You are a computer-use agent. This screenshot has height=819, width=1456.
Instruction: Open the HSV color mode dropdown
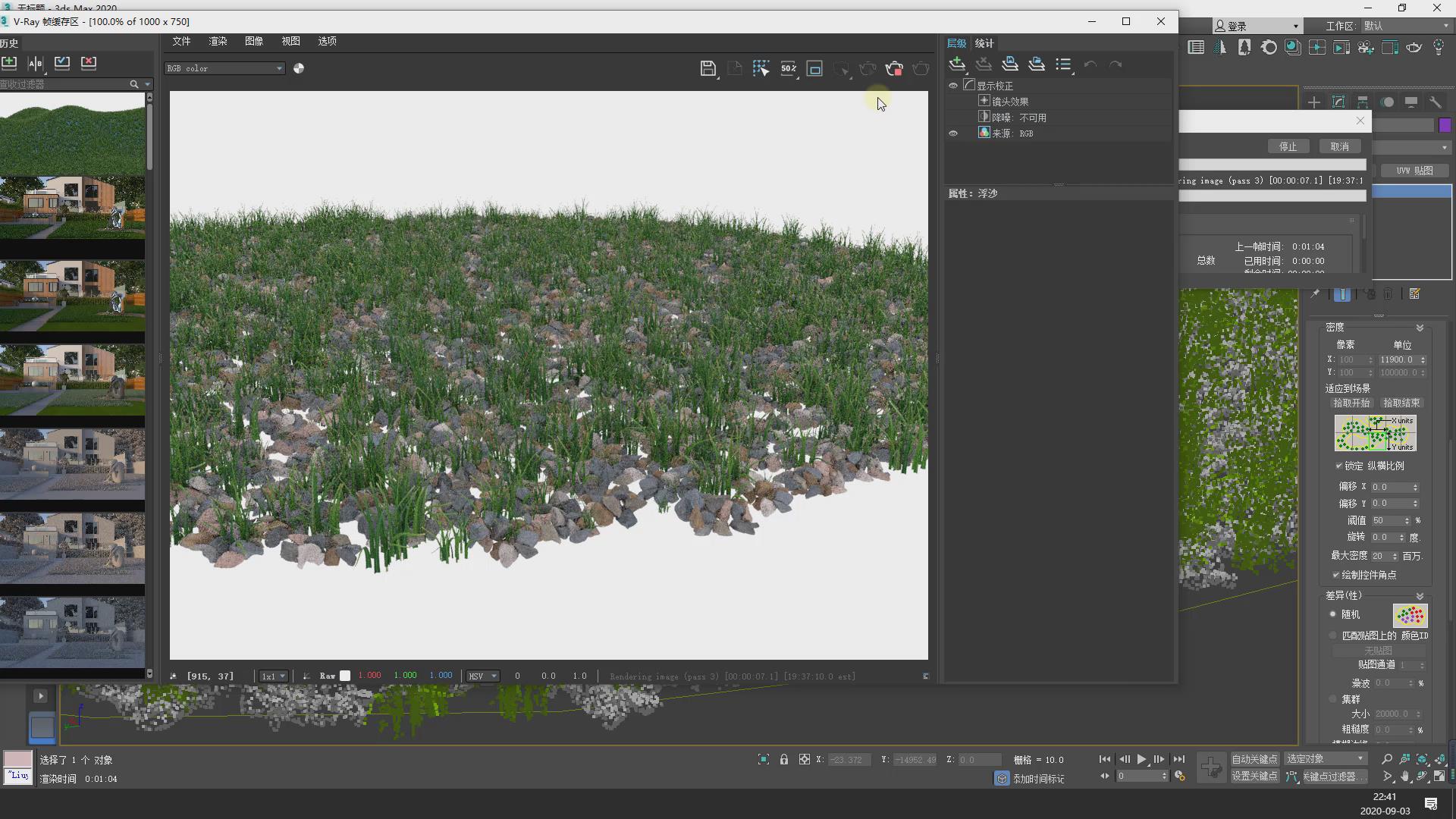tap(482, 676)
